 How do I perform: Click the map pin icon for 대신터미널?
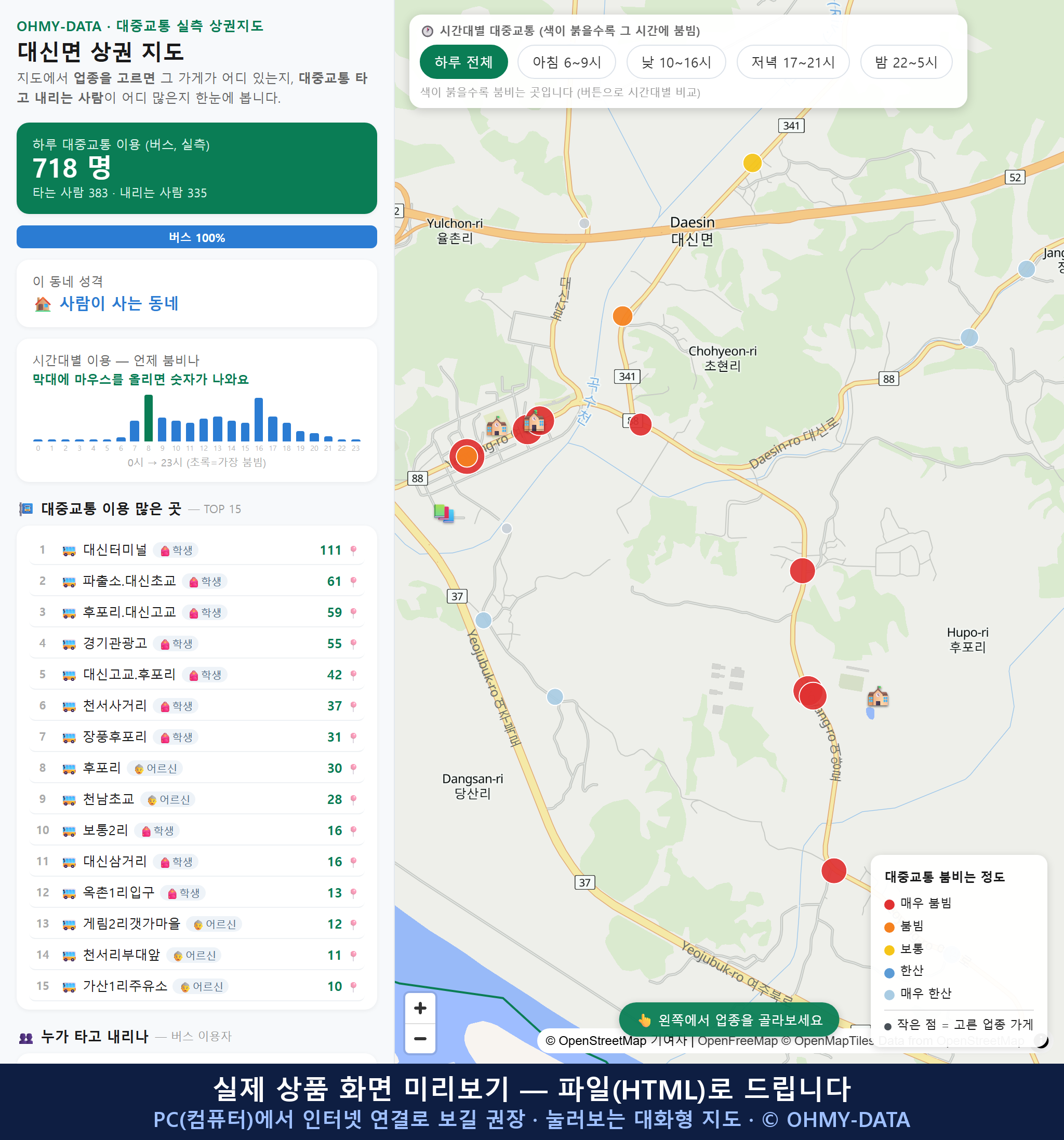click(x=353, y=551)
